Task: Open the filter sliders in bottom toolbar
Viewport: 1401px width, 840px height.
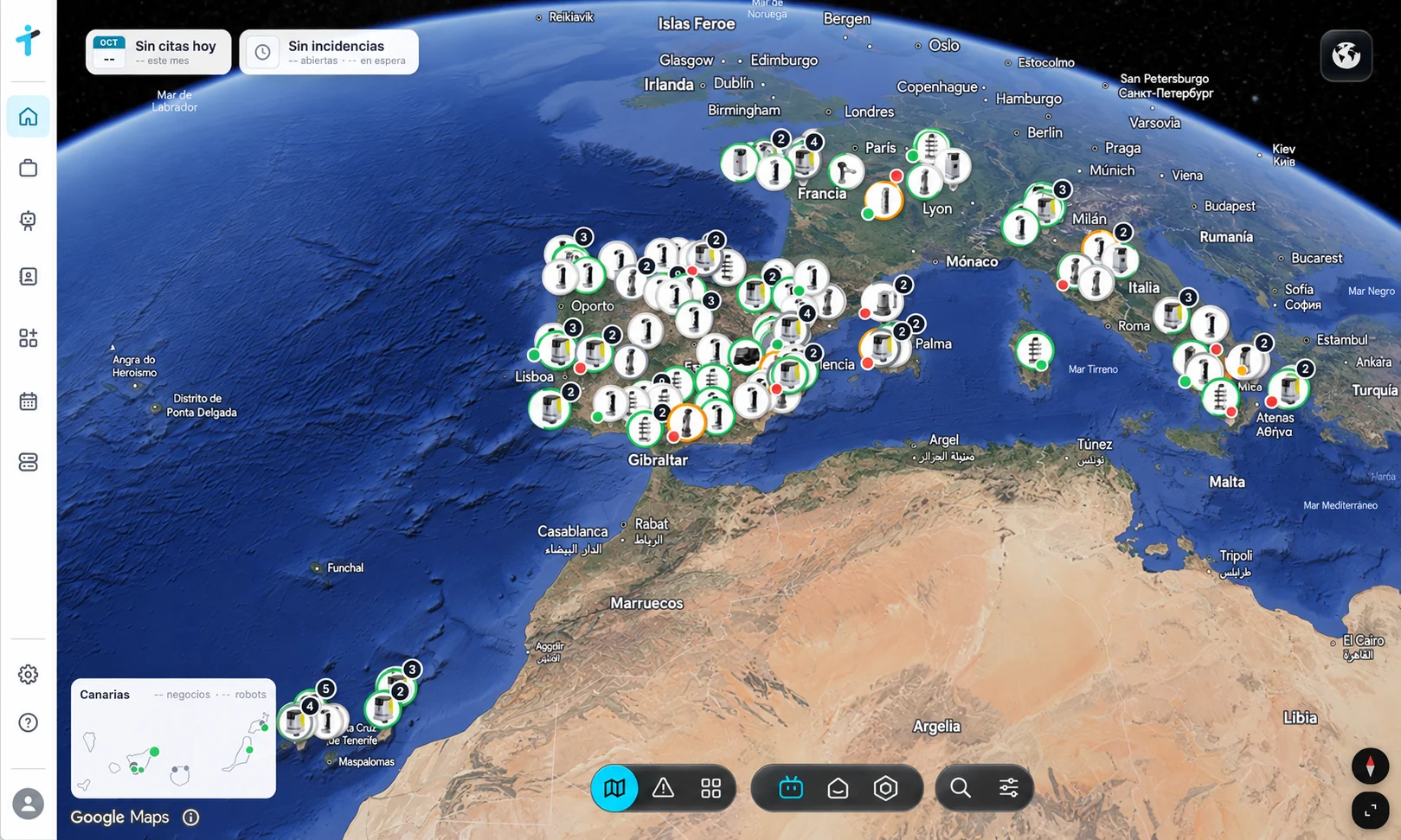Action: 1008,788
